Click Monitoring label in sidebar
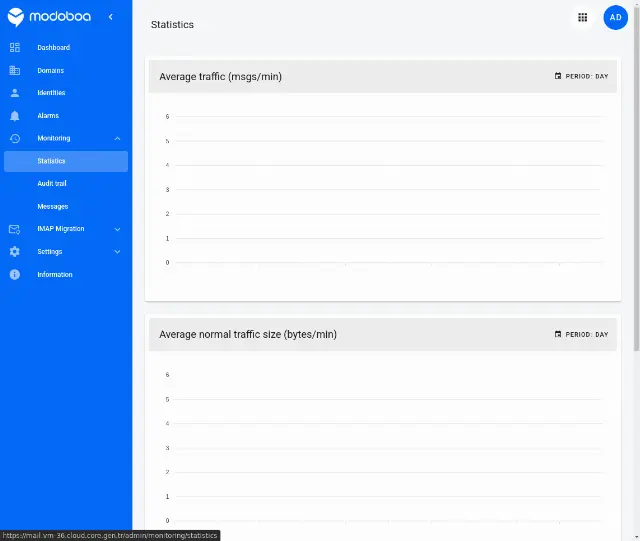 53,138
